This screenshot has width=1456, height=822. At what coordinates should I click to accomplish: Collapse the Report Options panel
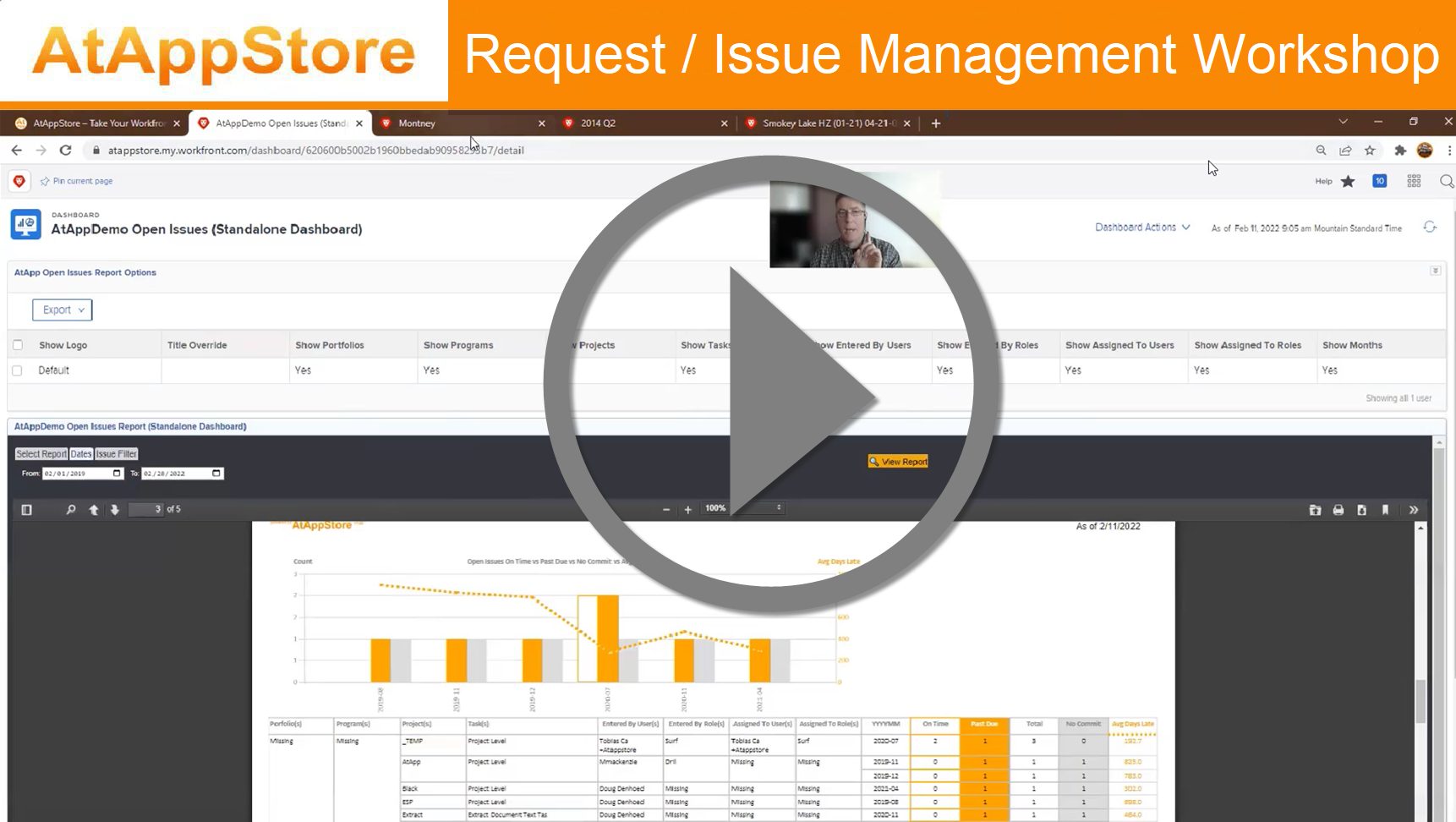[x=1435, y=271]
